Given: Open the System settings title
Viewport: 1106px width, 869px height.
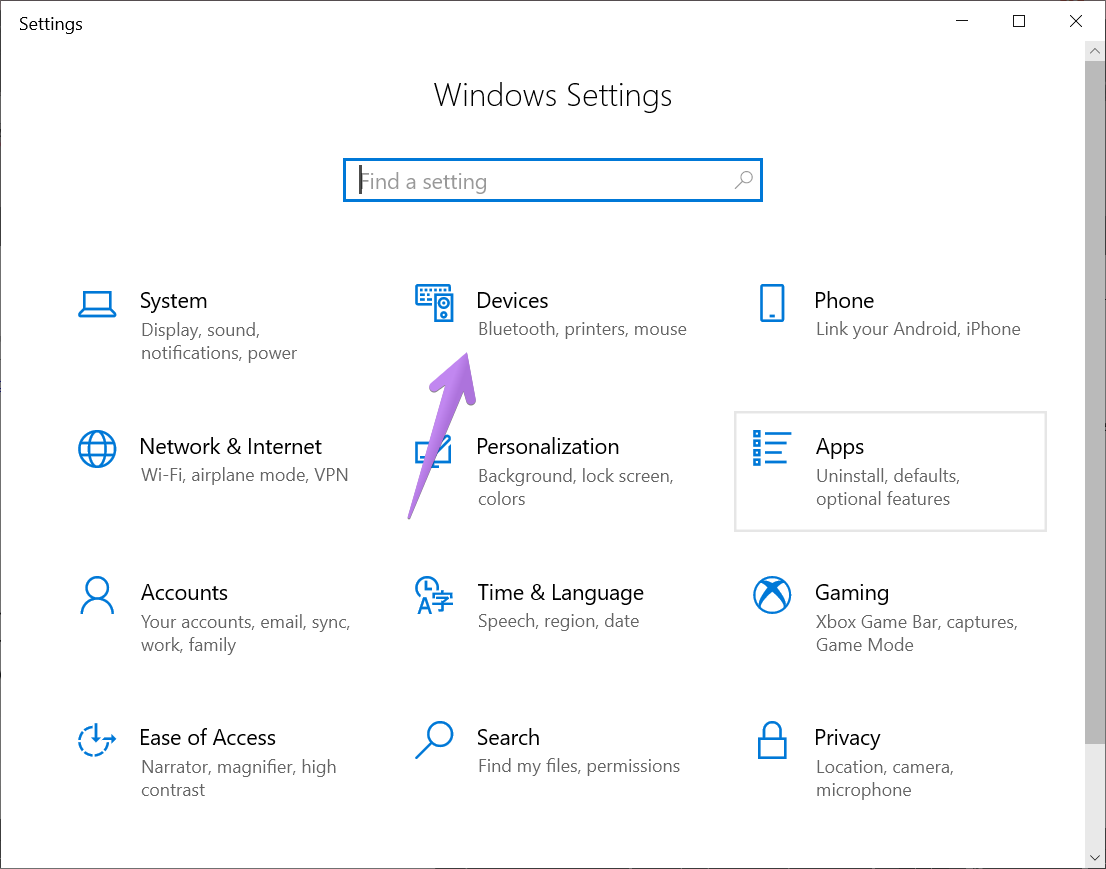Looking at the screenshot, I should coord(174,300).
